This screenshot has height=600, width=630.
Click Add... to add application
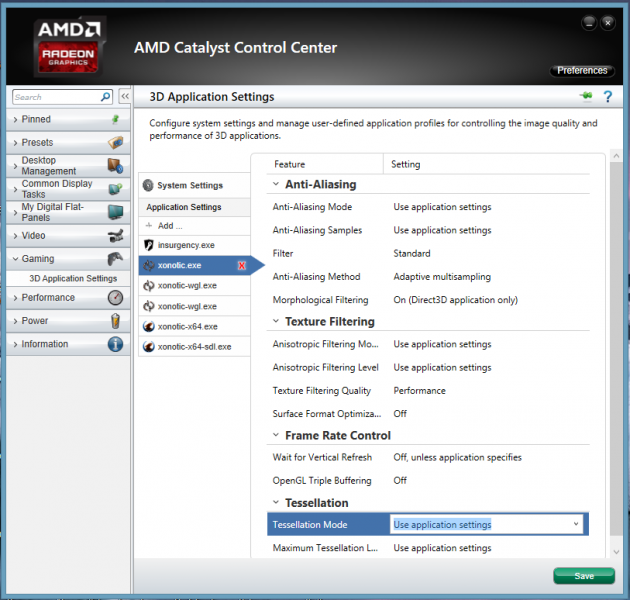(x=170, y=226)
